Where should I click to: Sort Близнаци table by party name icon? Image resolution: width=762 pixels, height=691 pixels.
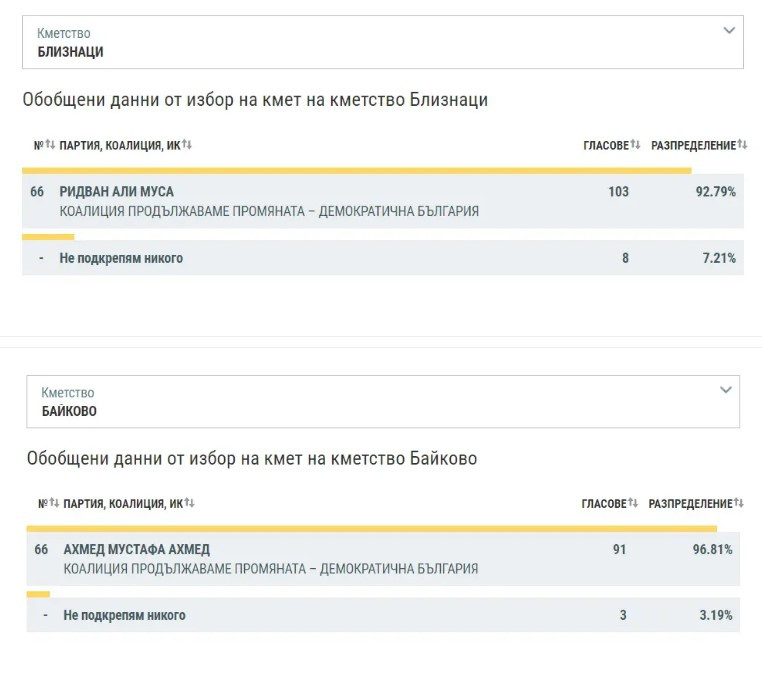187,146
